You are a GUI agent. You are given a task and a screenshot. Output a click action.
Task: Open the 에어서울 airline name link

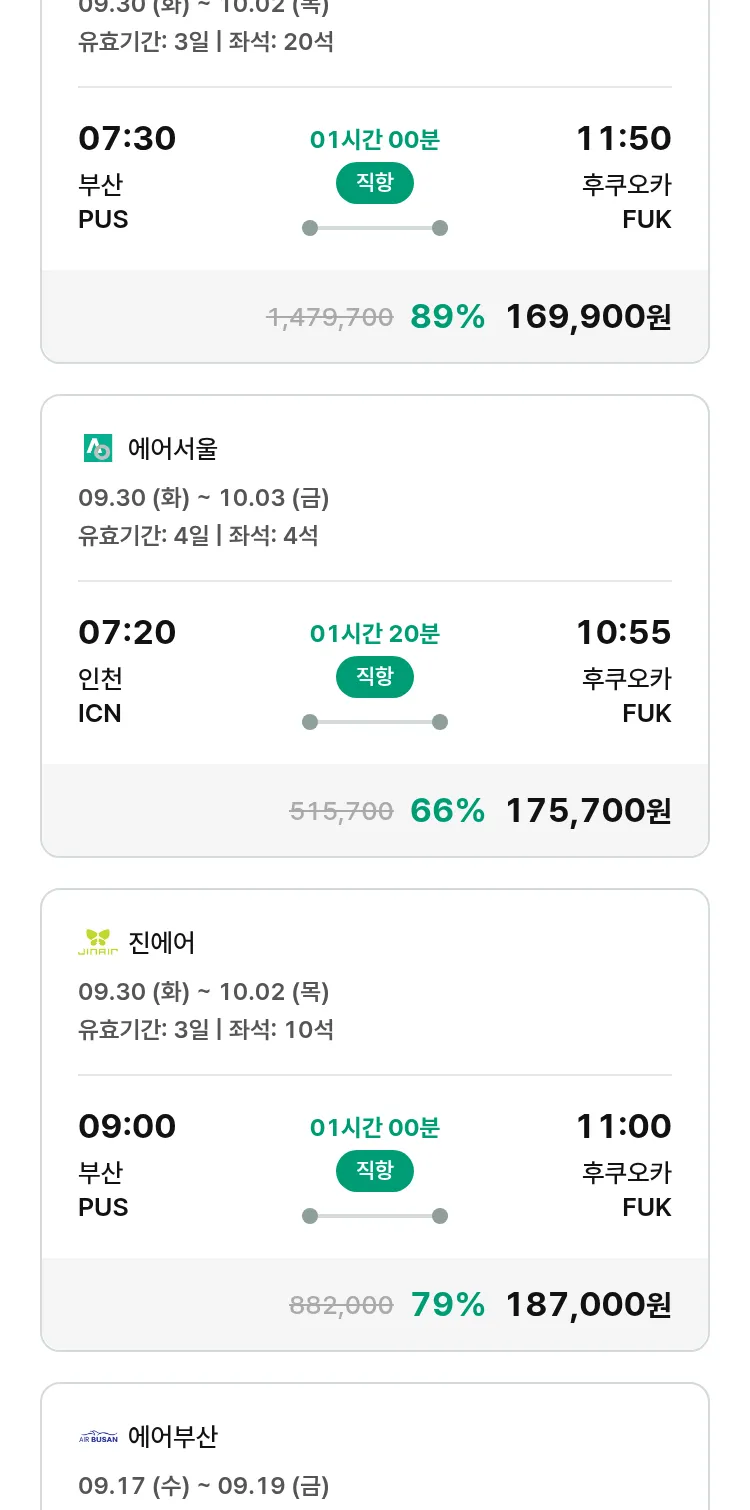172,449
